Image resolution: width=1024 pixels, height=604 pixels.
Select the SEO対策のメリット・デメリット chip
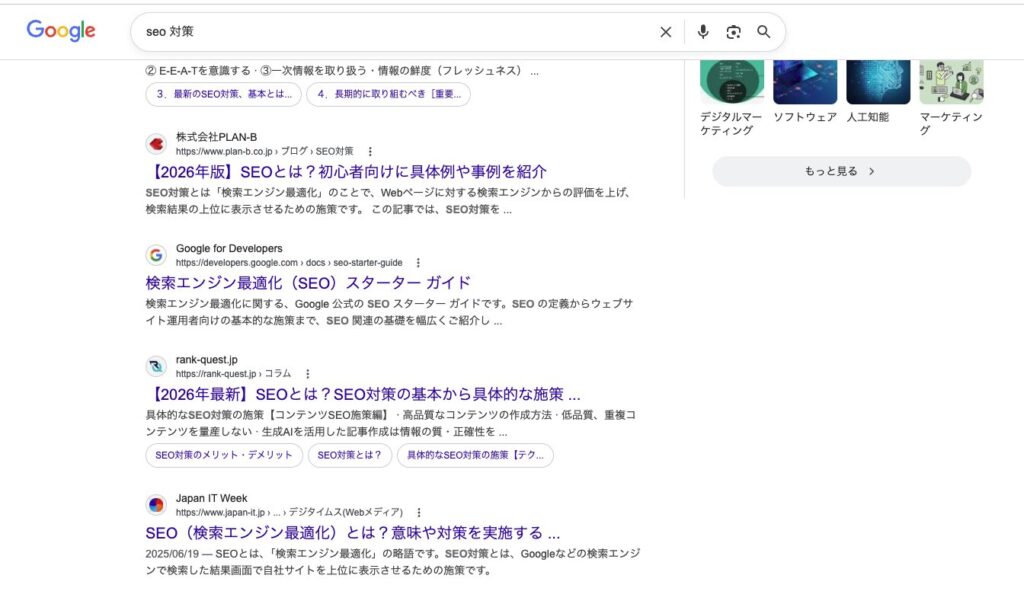[x=224, y=455]
